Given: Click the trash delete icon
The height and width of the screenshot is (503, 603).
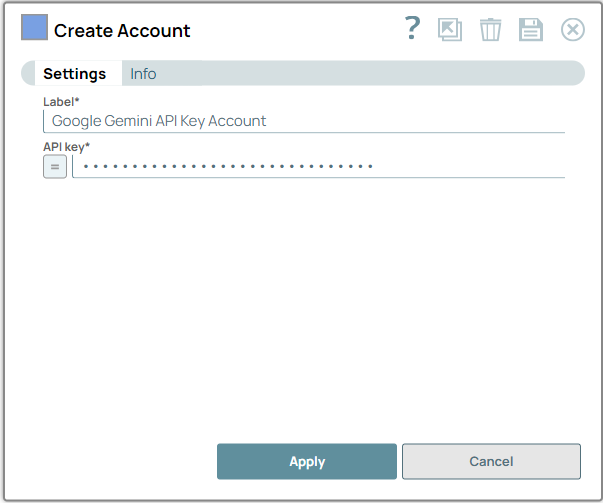Looking at the screenshot, I should tap(490, 30).
